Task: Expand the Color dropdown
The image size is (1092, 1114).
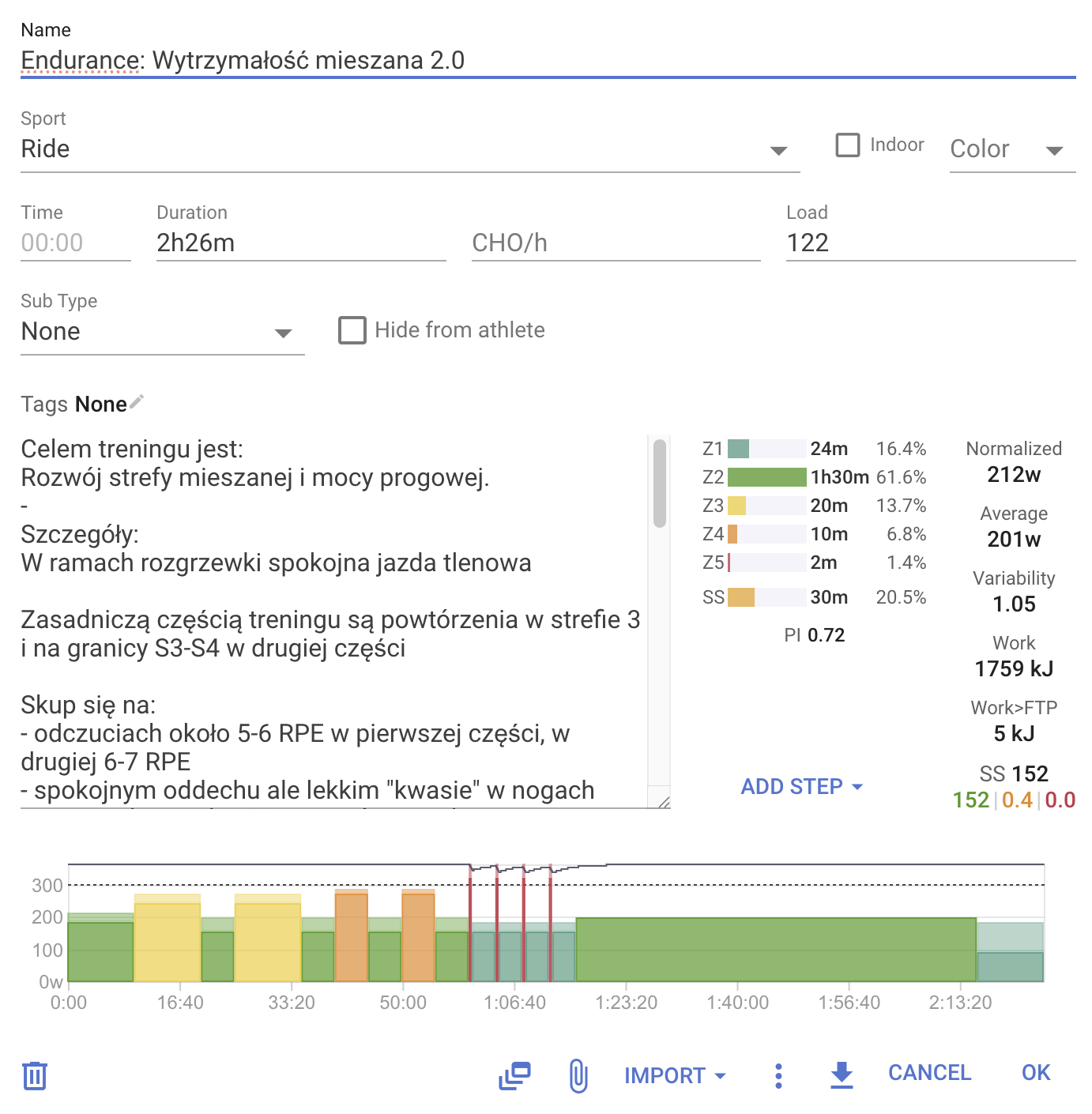Action: coord(1011,149)
